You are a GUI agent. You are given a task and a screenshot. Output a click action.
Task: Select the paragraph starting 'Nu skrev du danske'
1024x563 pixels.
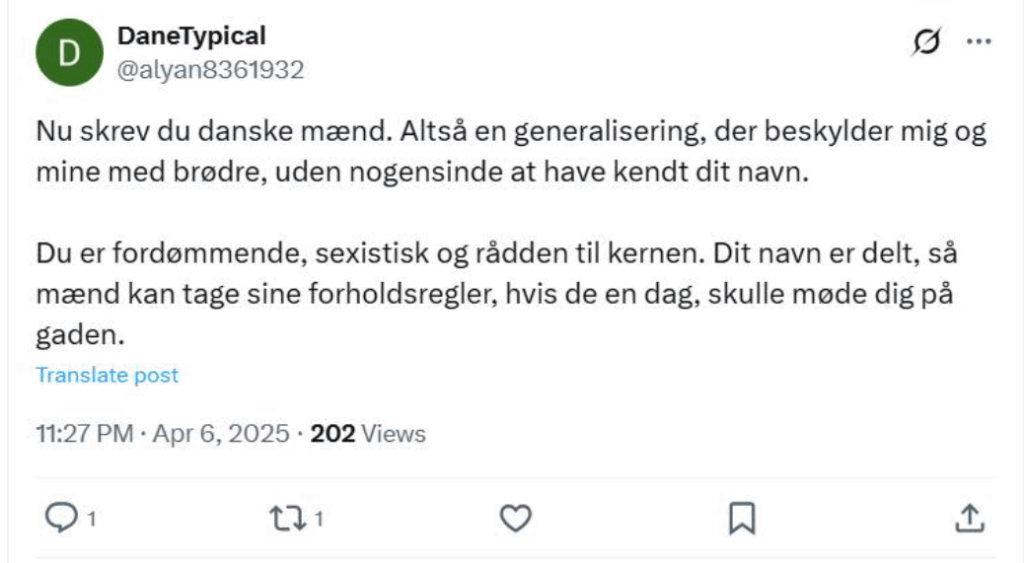(511, 152)
